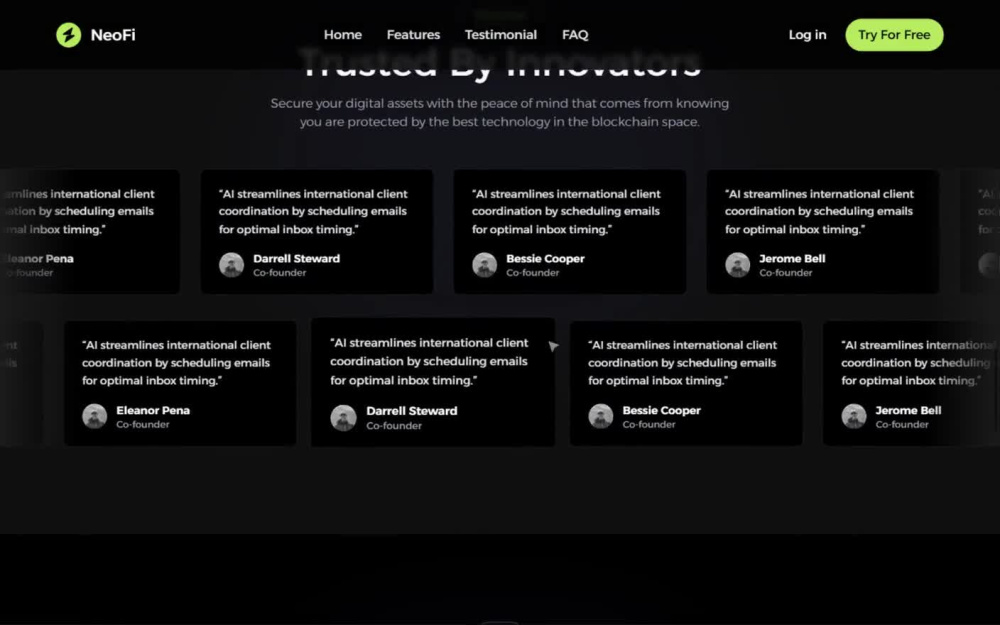Select the name Bessie Cooper in the bottom row
This screenshot has width=1000, height=625.
coord(661,410)
